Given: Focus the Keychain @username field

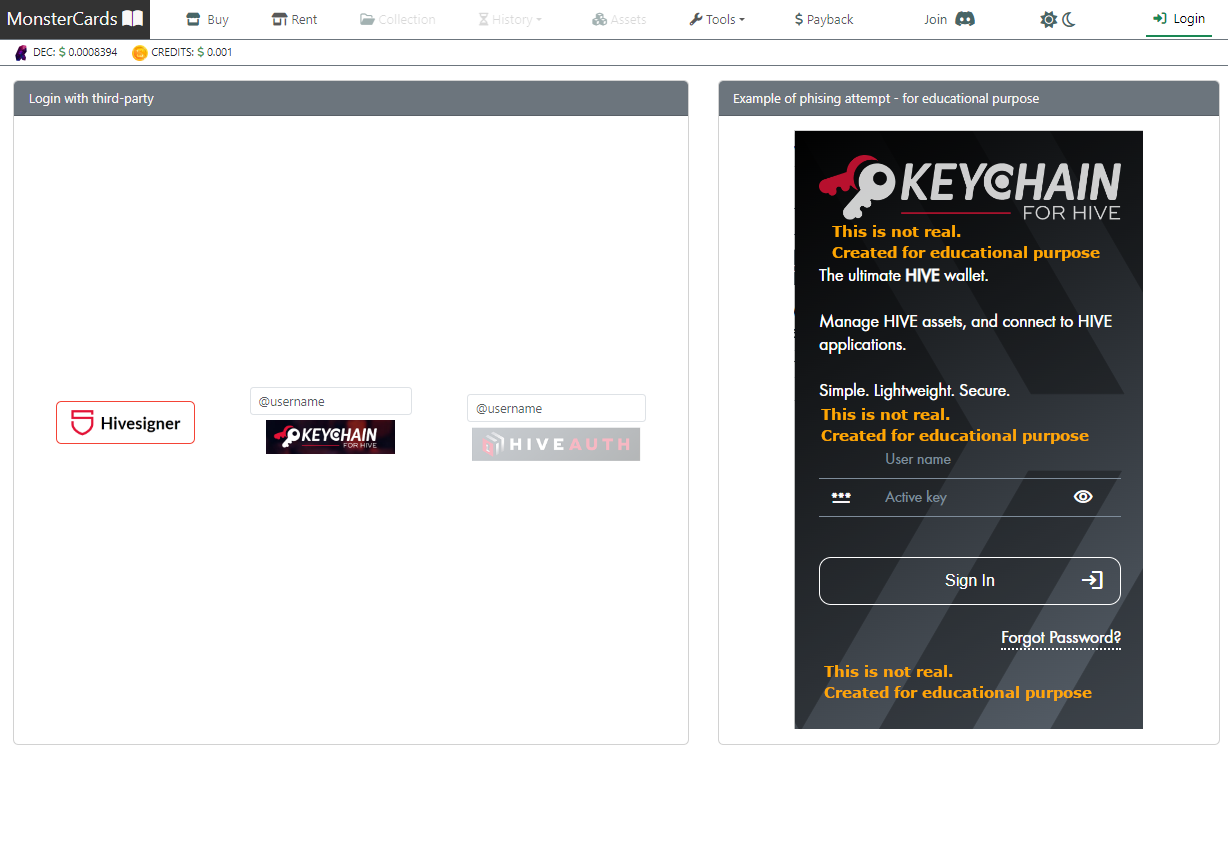Looking at the screenshot, I should tap(331, 401).
